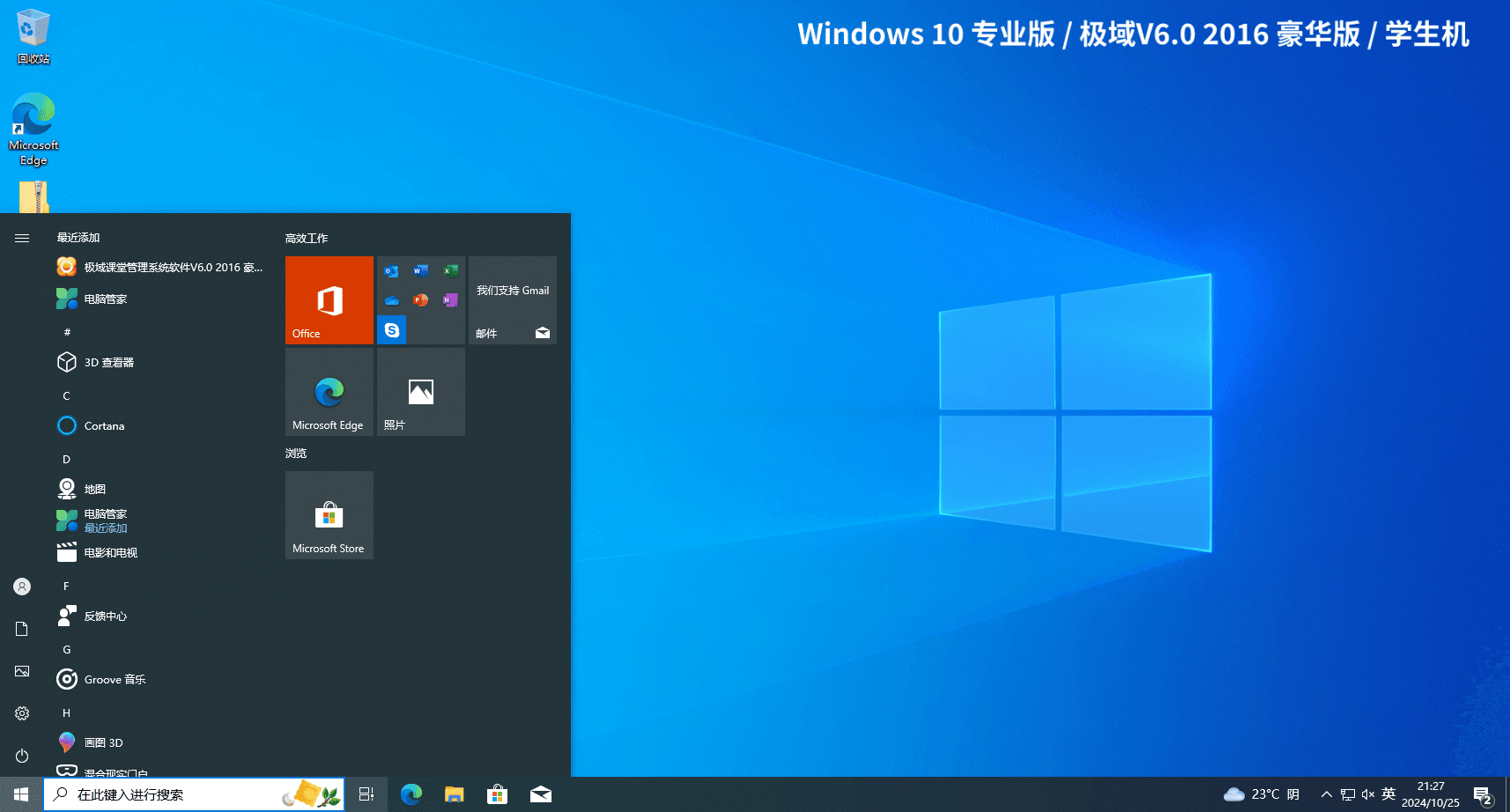Open Mail from the taskbar
Image resolution: width=1510 pixels, height=812 pixels.
point(541,794)
